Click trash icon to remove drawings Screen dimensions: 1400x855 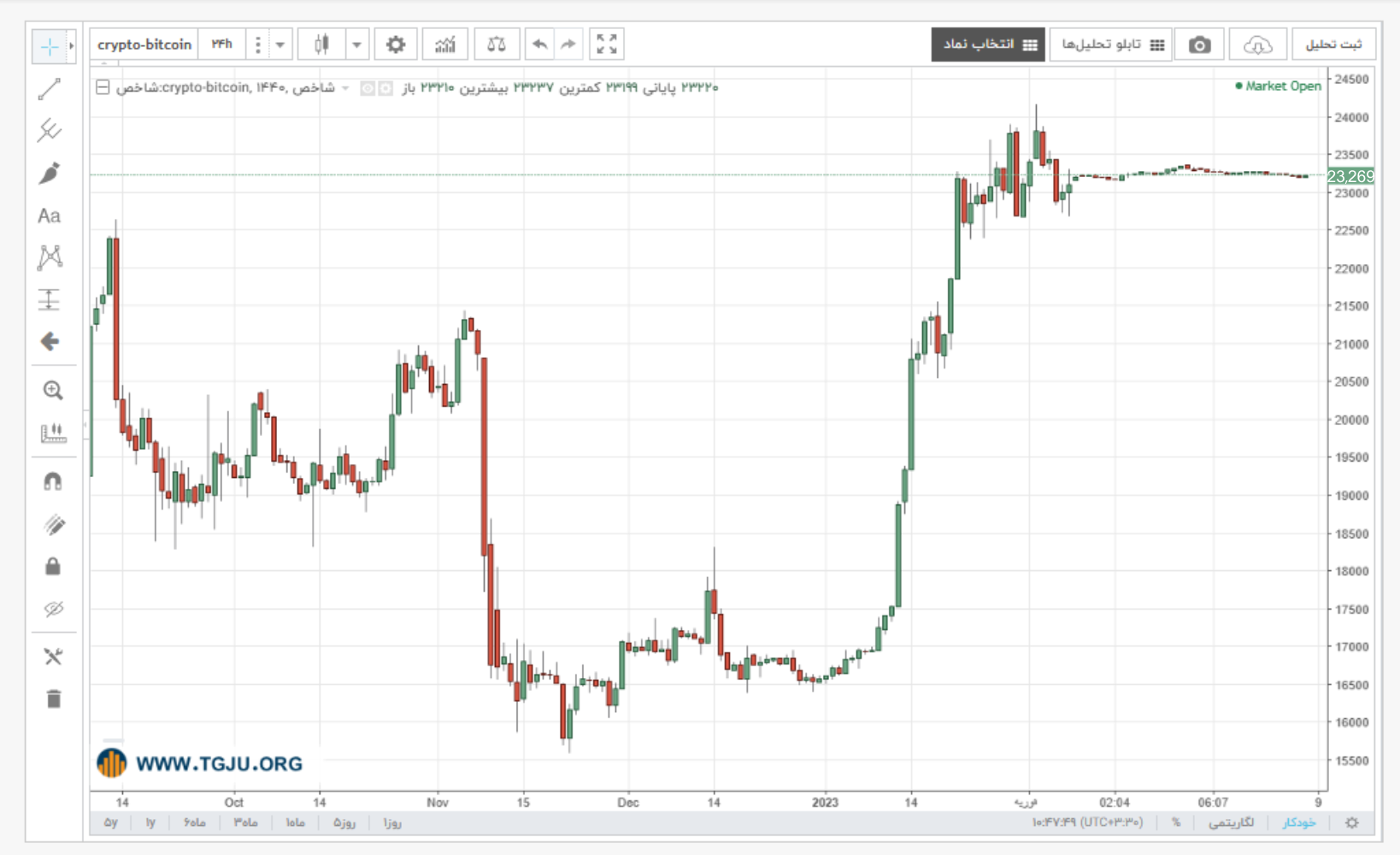[x=53, y=699]
